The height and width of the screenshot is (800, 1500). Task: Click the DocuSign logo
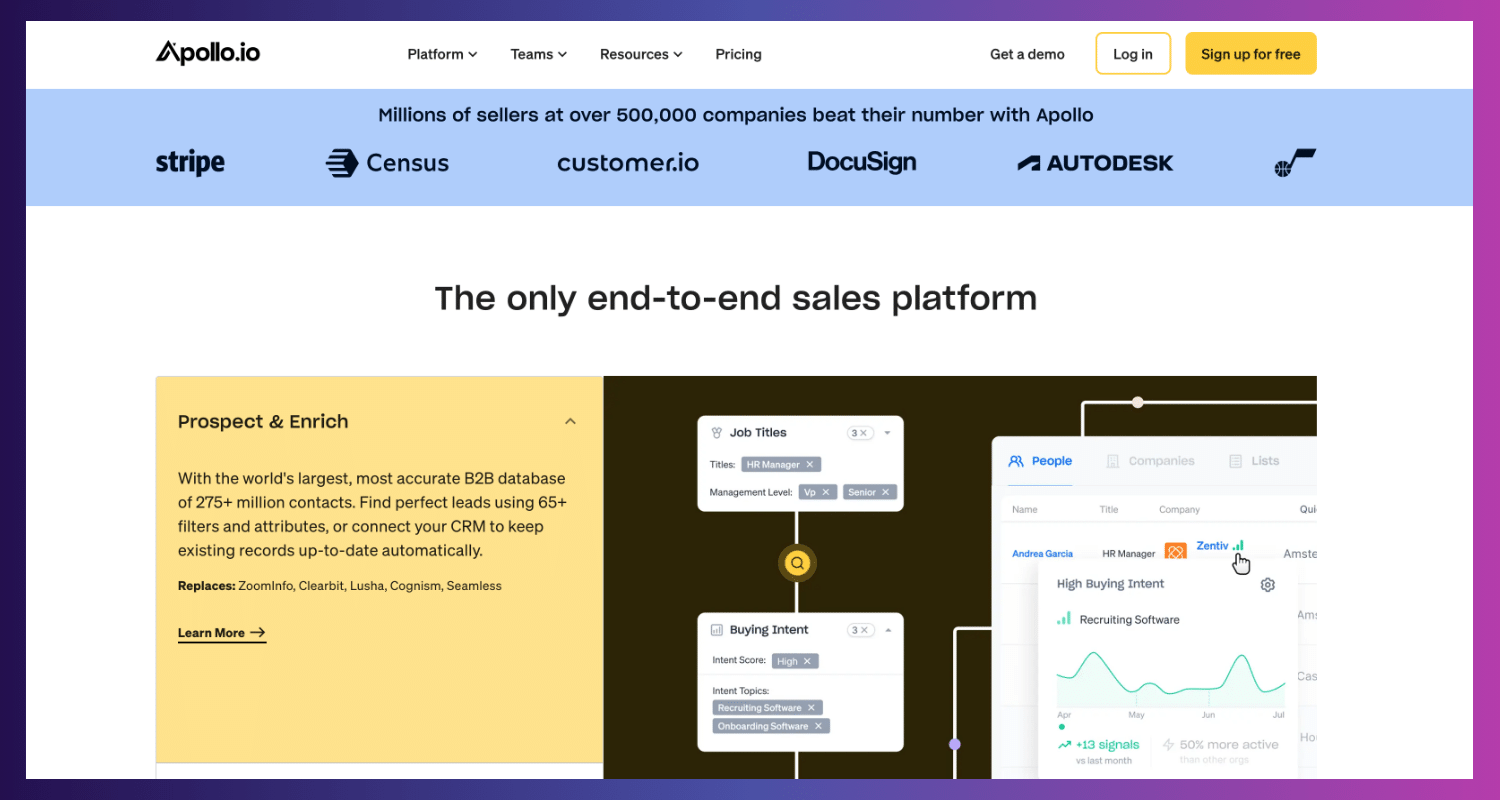point(862,162)
